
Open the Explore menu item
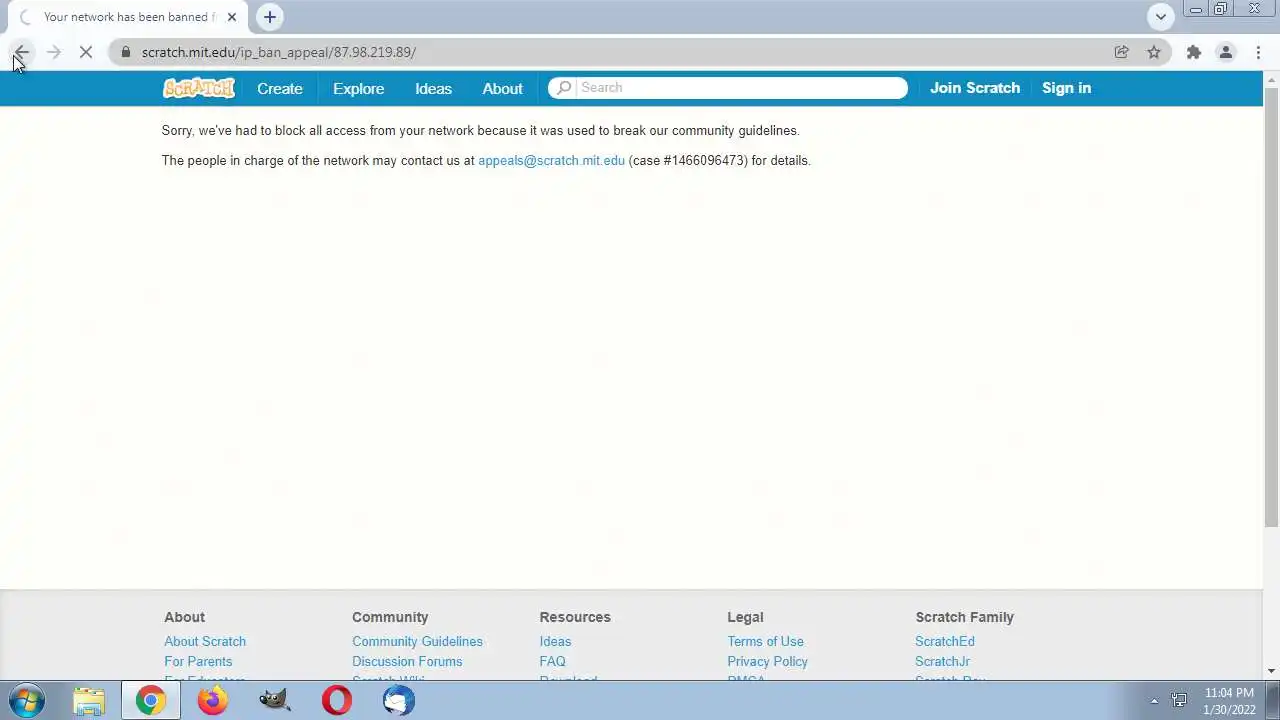pos(358,88)
